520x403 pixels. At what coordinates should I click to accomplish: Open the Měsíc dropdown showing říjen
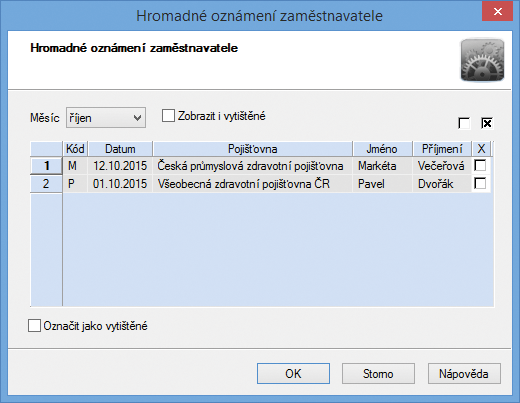[x=106, y=118]
